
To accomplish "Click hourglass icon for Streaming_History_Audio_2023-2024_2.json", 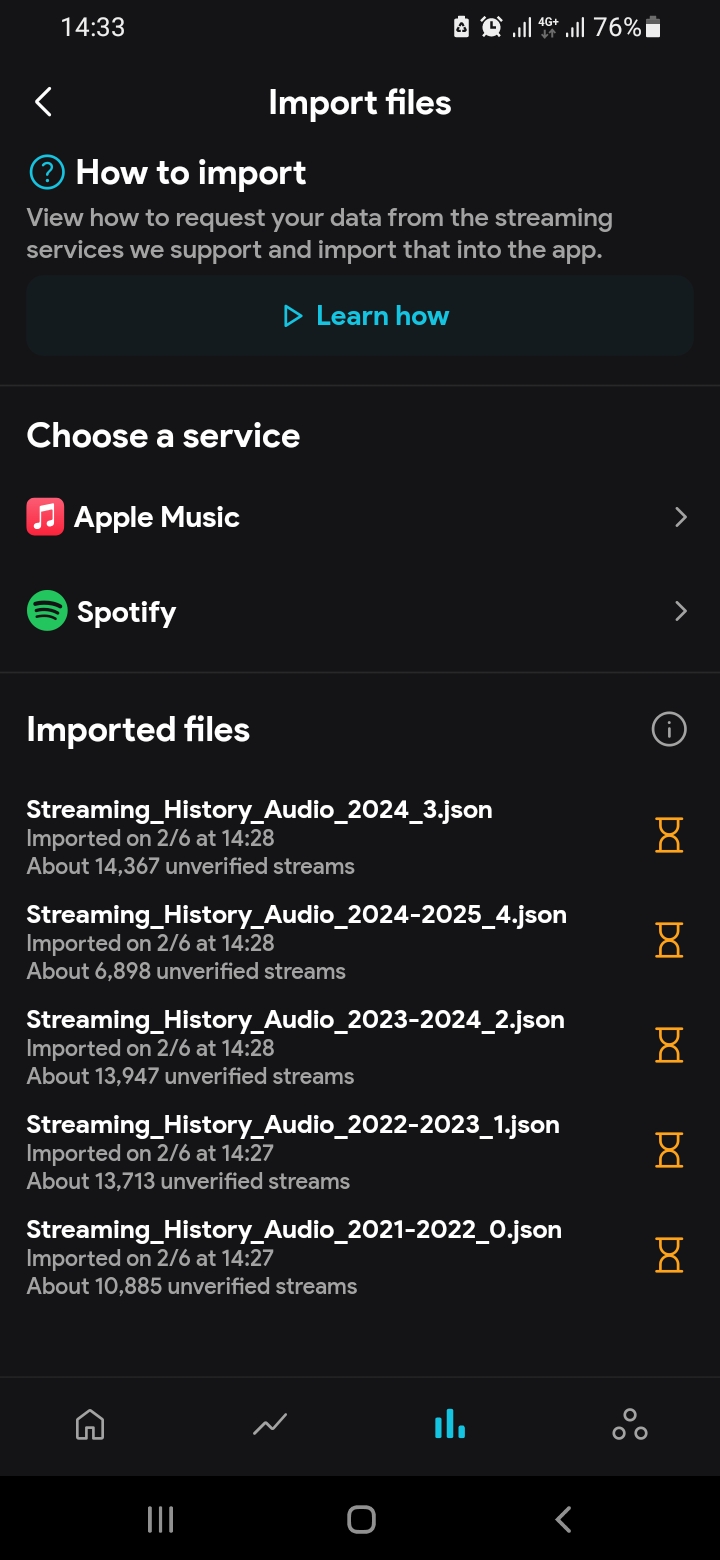I will pyautogui.click(x=669, y=1045).
